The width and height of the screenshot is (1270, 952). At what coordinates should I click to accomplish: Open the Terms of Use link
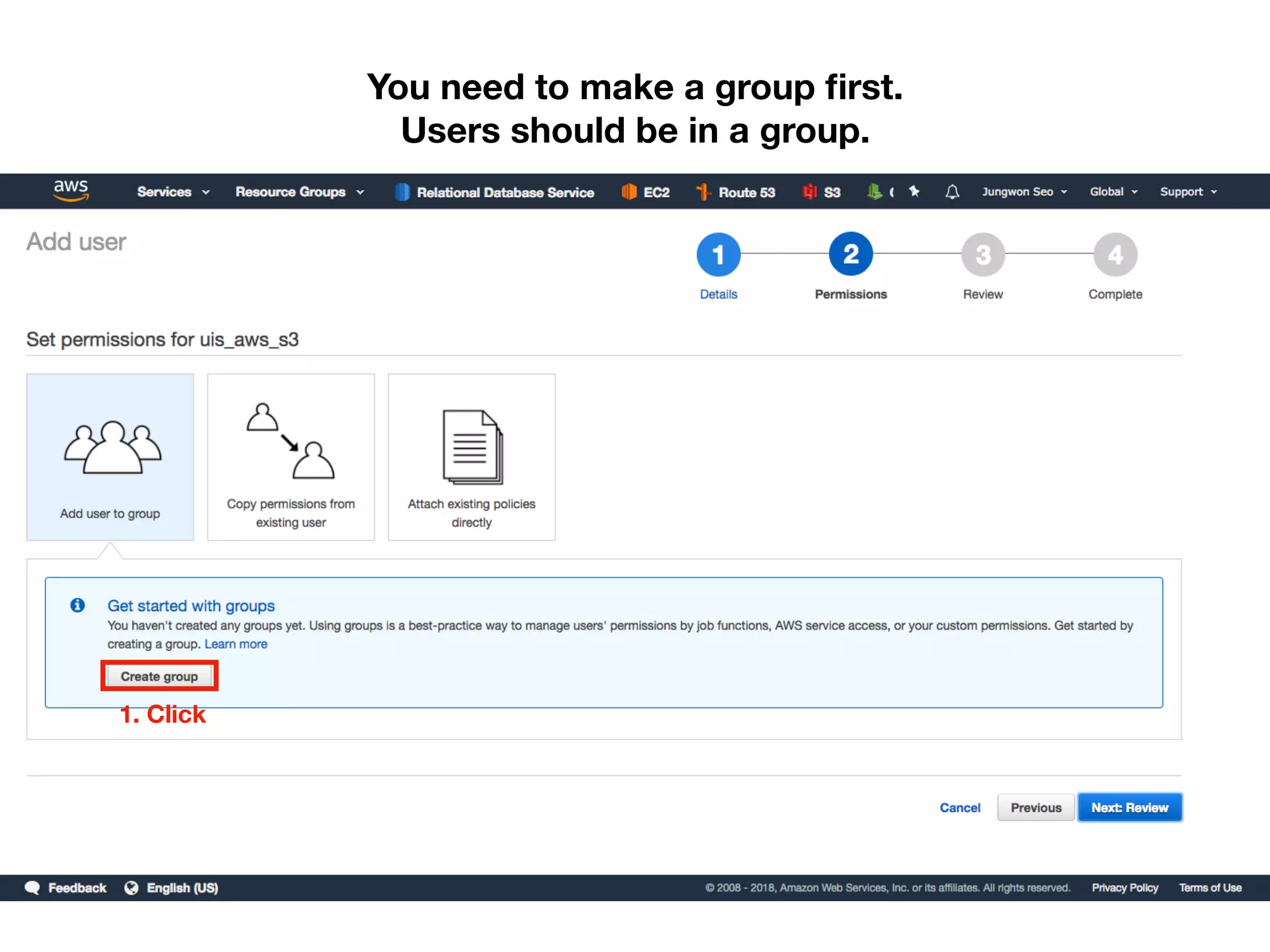click(1210, 888)
